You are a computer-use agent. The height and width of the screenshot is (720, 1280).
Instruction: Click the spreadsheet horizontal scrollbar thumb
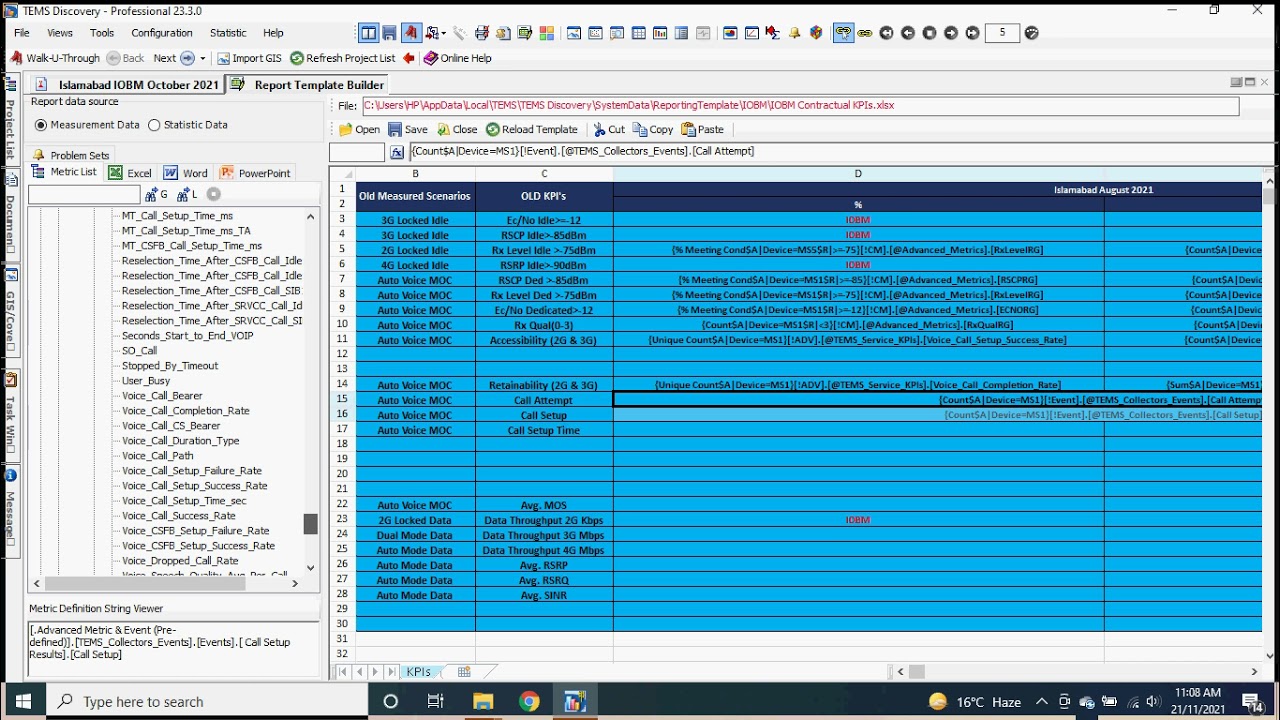pyautogui.click(x=916, y=672)
